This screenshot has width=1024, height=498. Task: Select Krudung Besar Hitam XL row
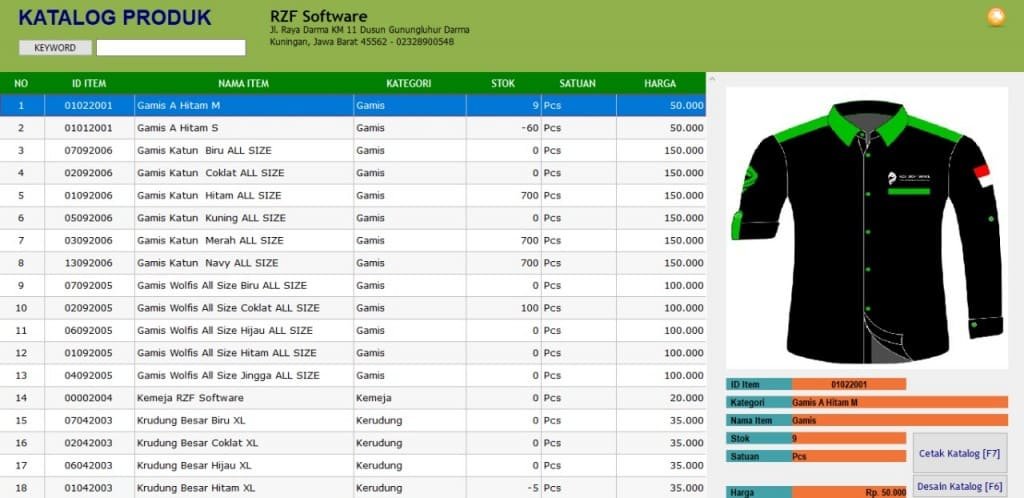(353, 488)
